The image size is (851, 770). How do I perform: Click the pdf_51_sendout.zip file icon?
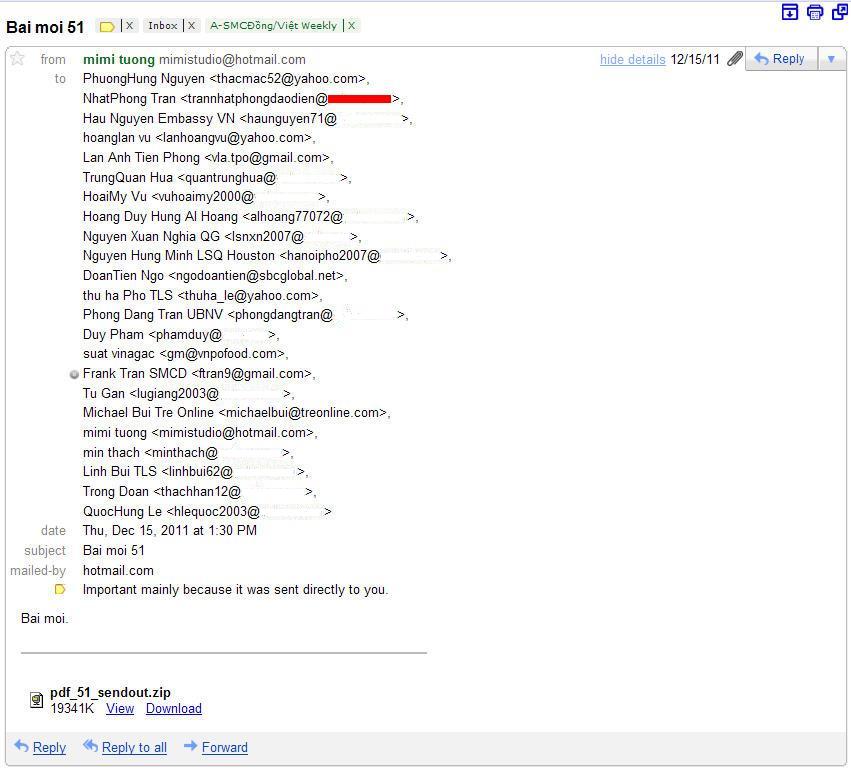36,700
